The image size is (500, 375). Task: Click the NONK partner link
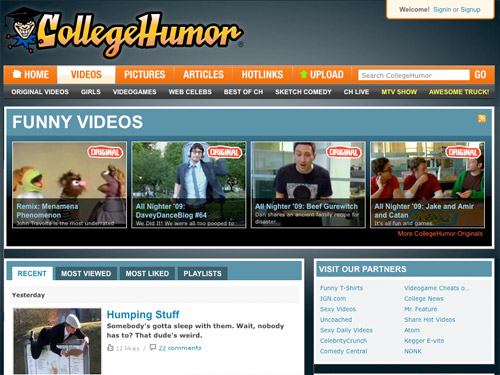click(x=413, y=351)
